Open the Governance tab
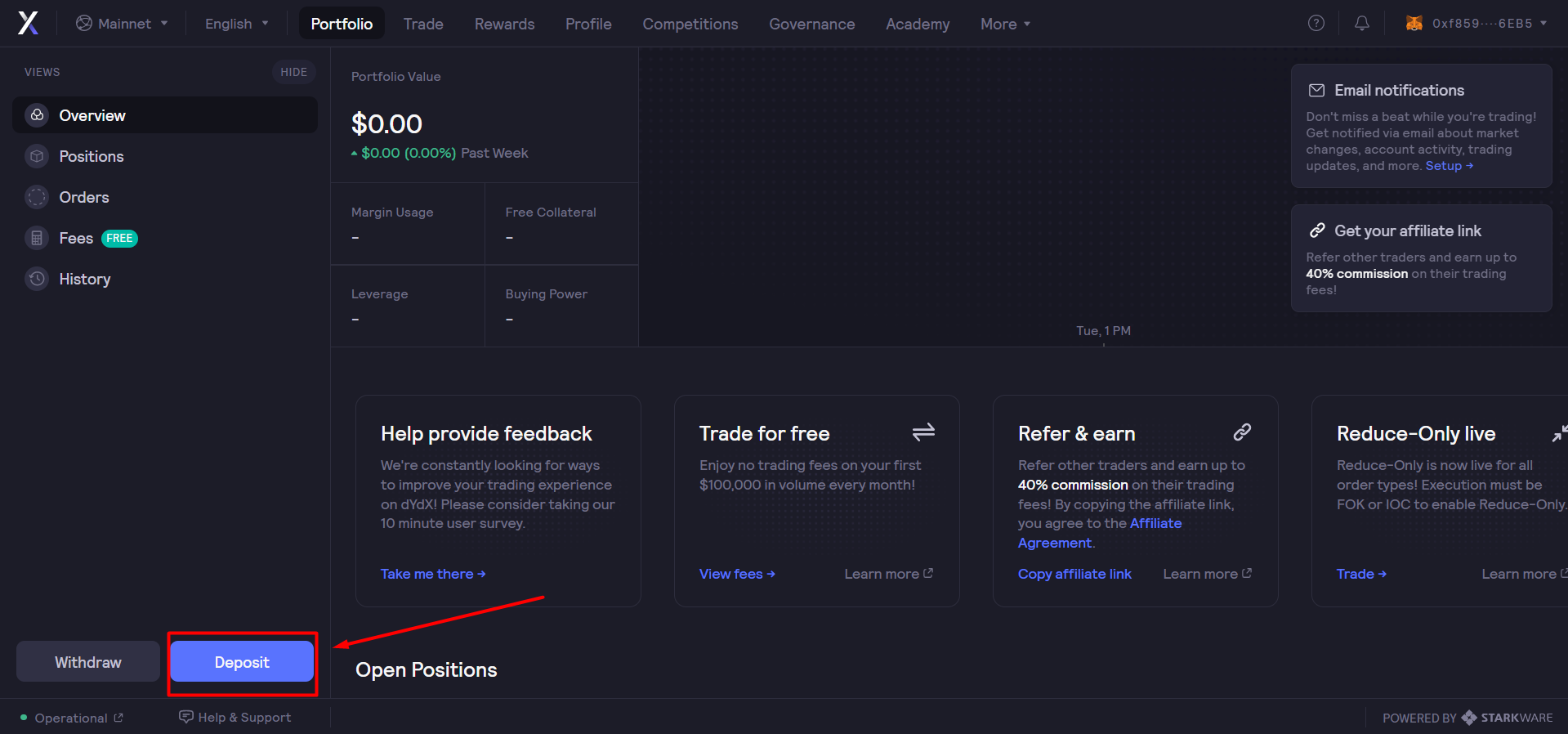Image resolution: width=1568 pixels, height=734 pixels. coord(812,24)
